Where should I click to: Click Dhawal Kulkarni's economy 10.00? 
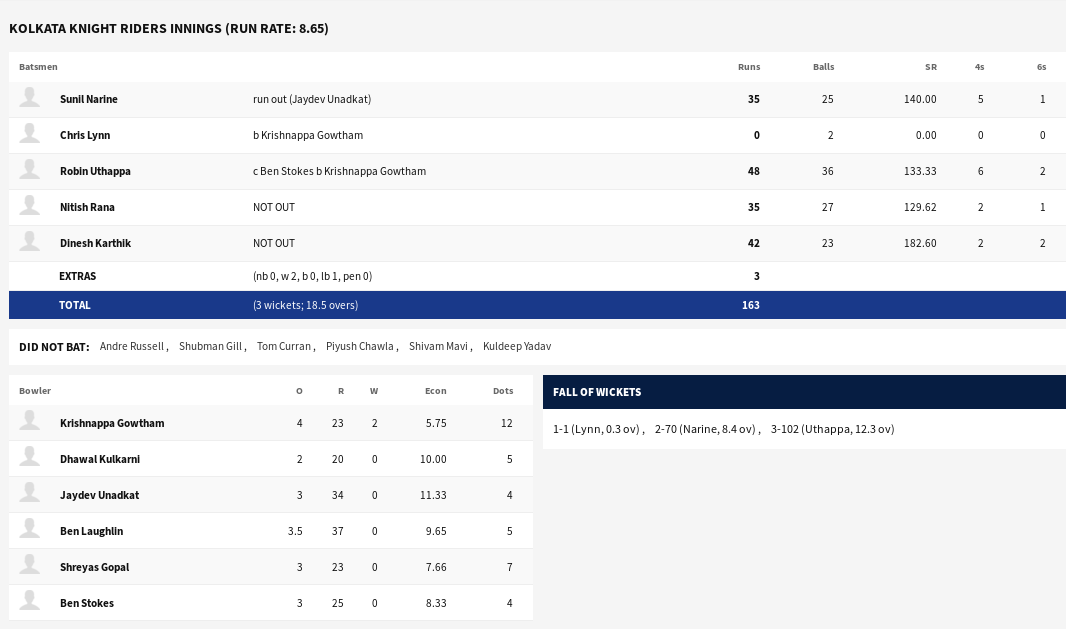(433, 459)
